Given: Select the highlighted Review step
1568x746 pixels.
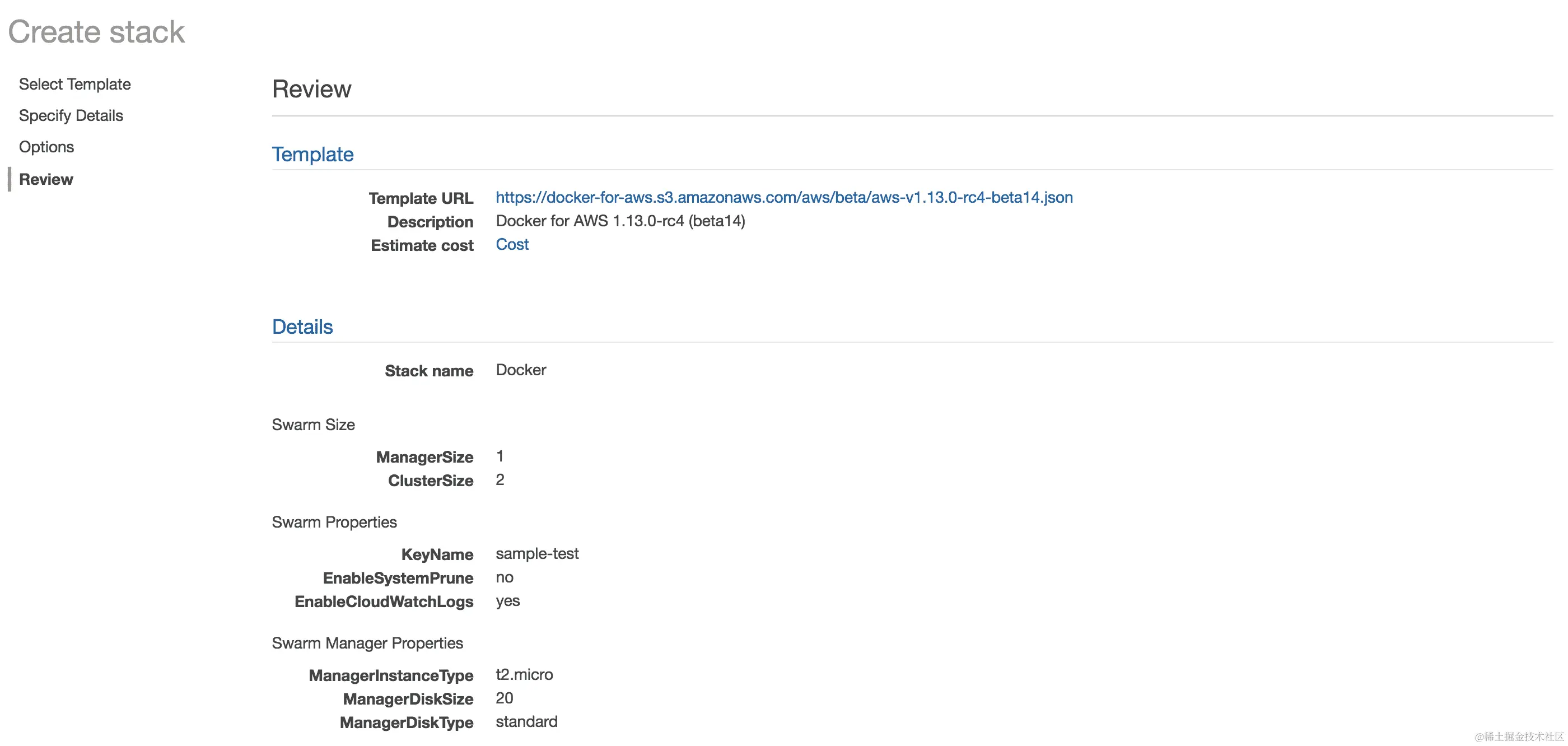Looking at the screenshot, I should point(46,179).
